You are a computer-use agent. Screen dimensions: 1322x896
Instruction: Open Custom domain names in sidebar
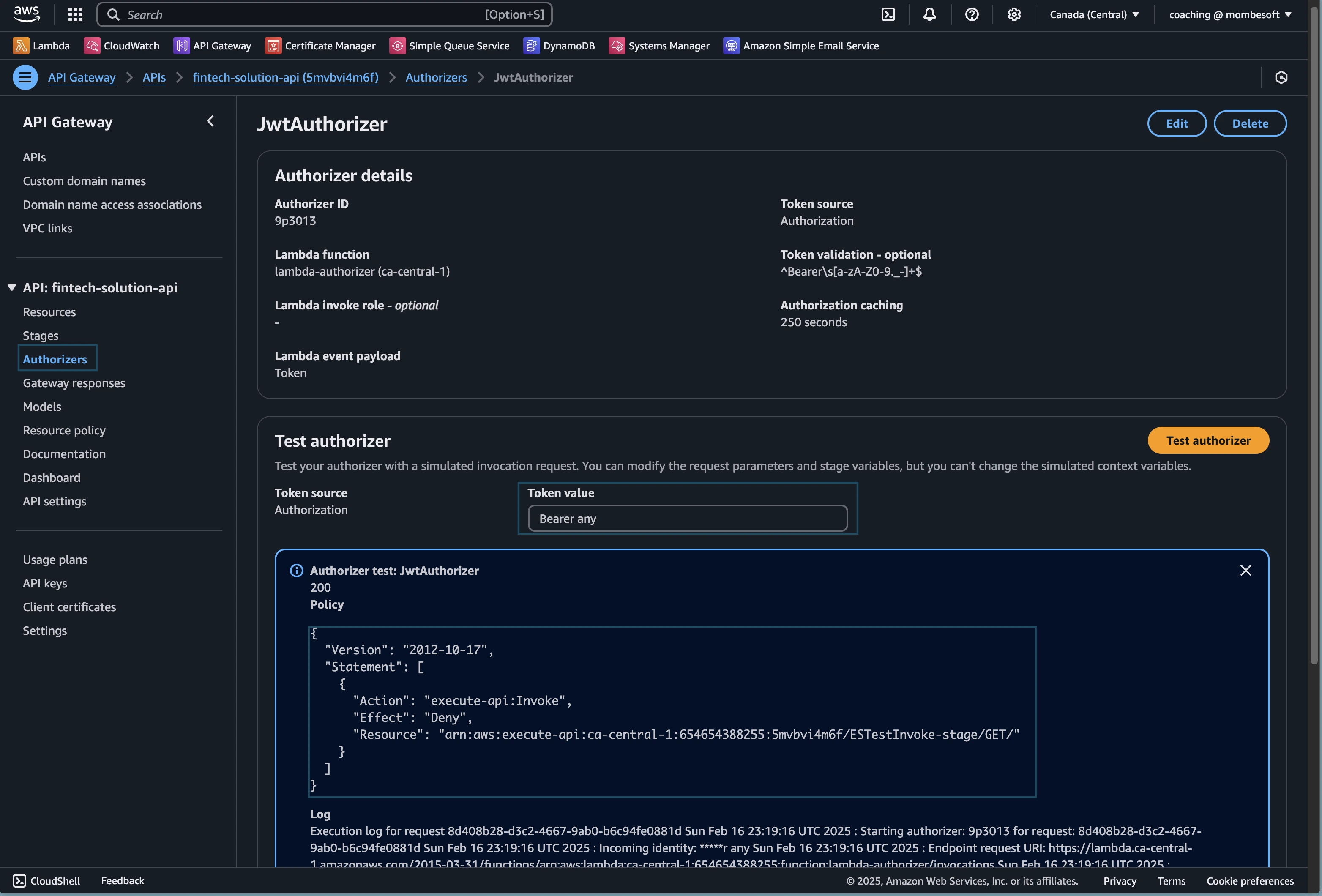(84, 181)
